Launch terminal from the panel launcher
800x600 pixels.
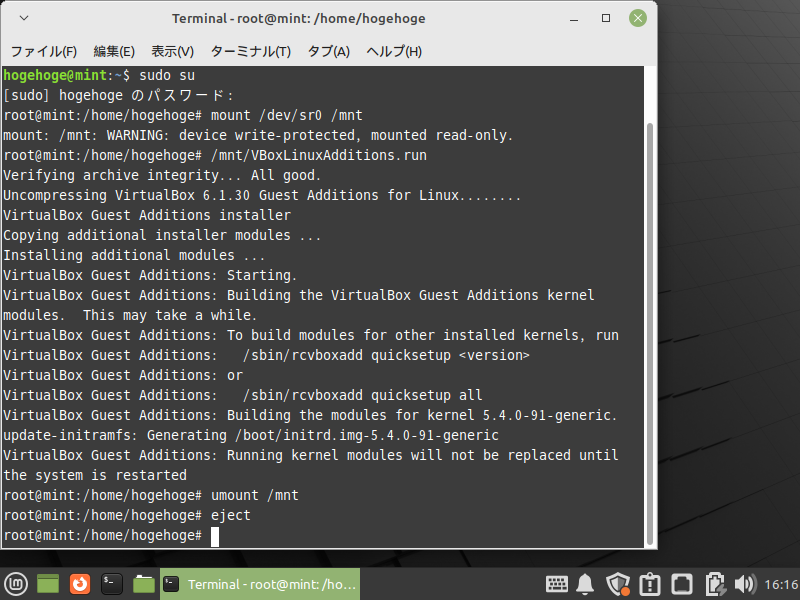112,584
